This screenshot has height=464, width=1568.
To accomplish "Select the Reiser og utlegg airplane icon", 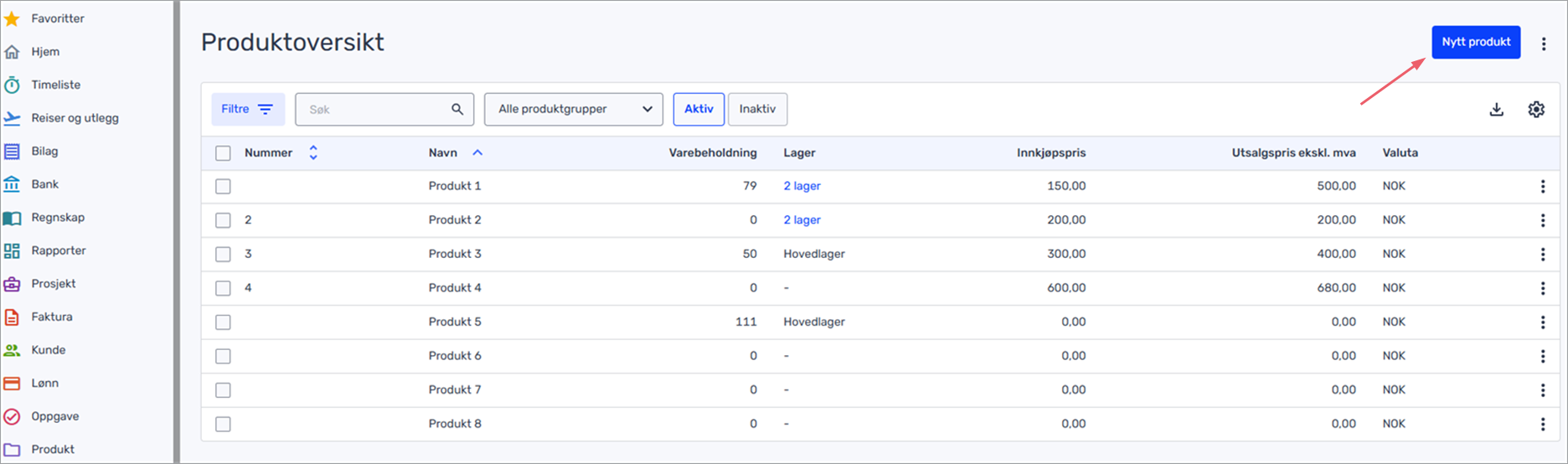I will pyautogui.click(x=12, y=118).
